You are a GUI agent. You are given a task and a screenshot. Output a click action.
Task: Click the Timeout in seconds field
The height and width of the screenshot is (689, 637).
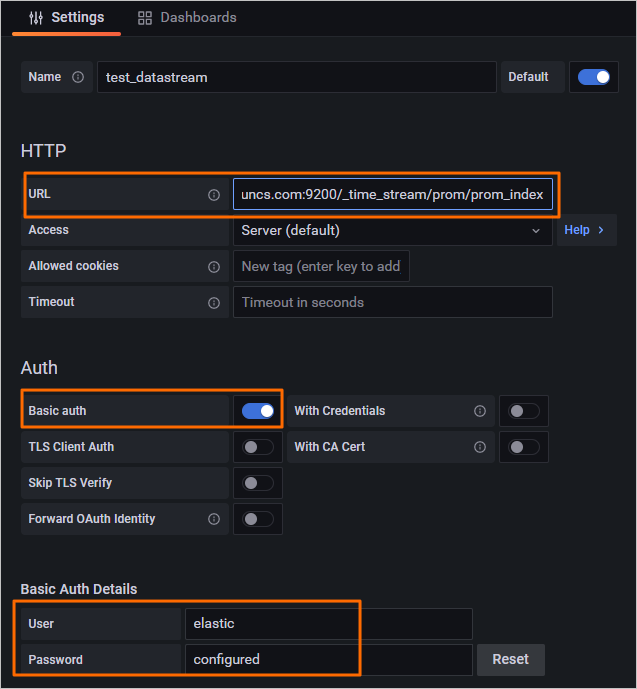pyautogui.click(x=392, y=302)
